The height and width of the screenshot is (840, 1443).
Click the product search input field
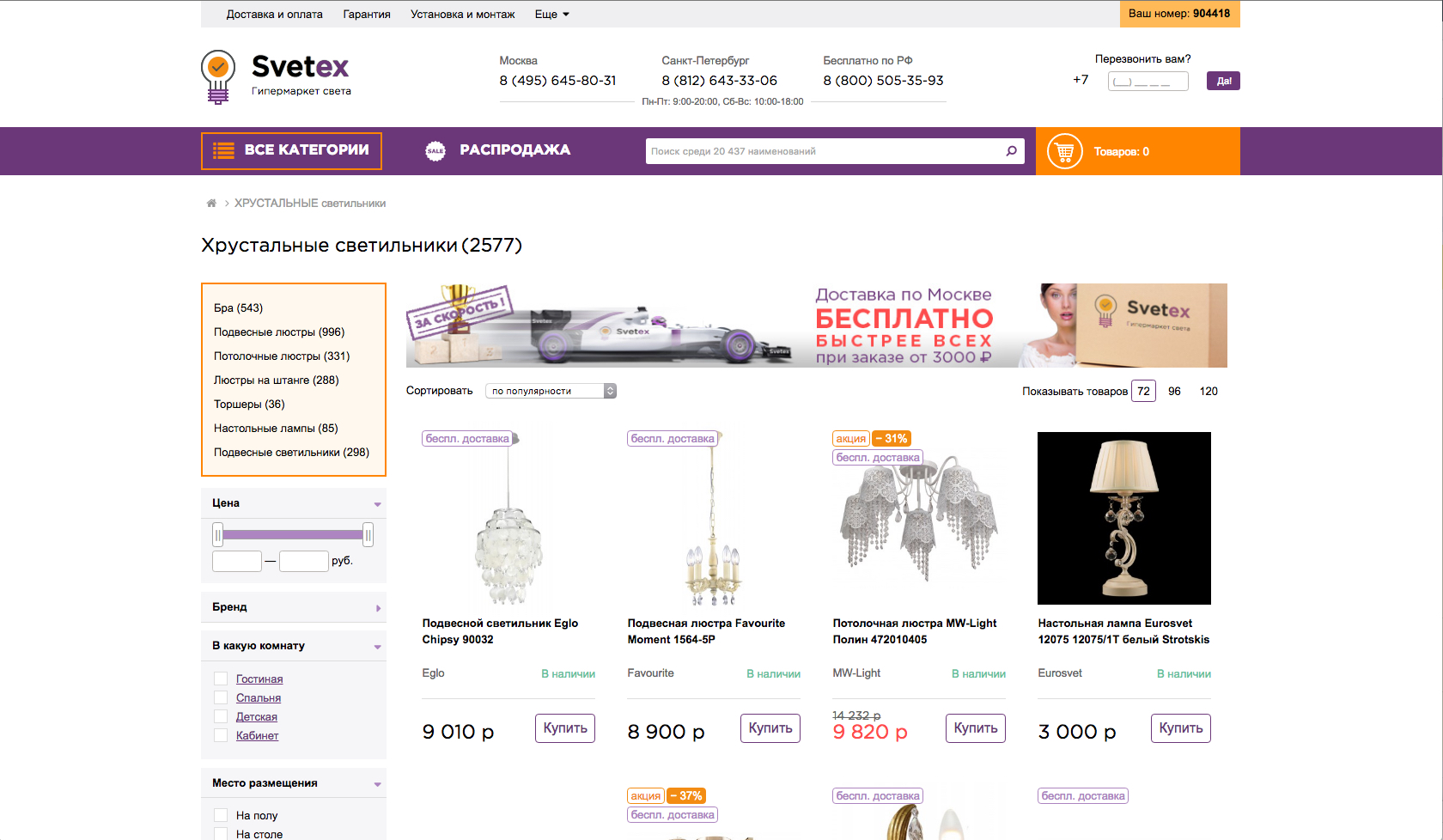(x=825, y=151)
